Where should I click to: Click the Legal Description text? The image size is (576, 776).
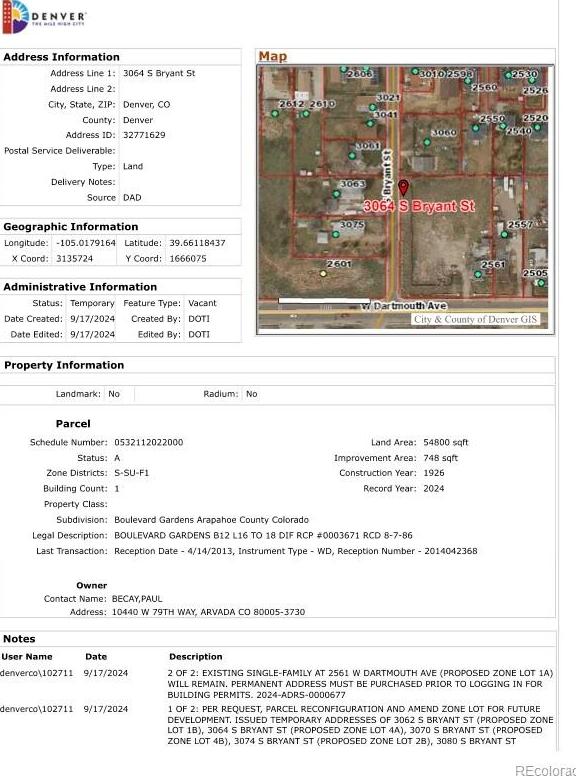click(x=263, y=535)
